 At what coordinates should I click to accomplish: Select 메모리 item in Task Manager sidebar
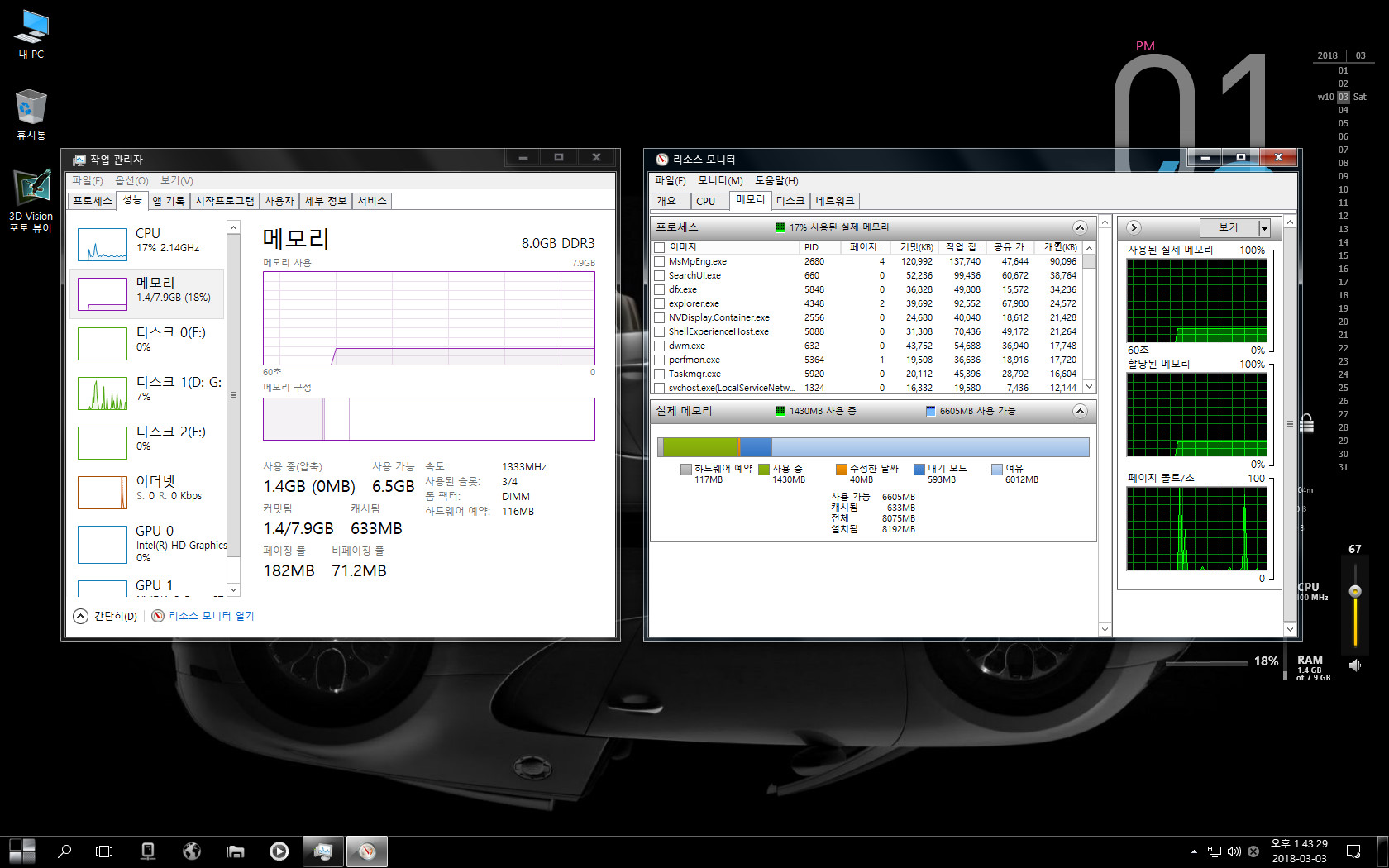tap(147, 293)
